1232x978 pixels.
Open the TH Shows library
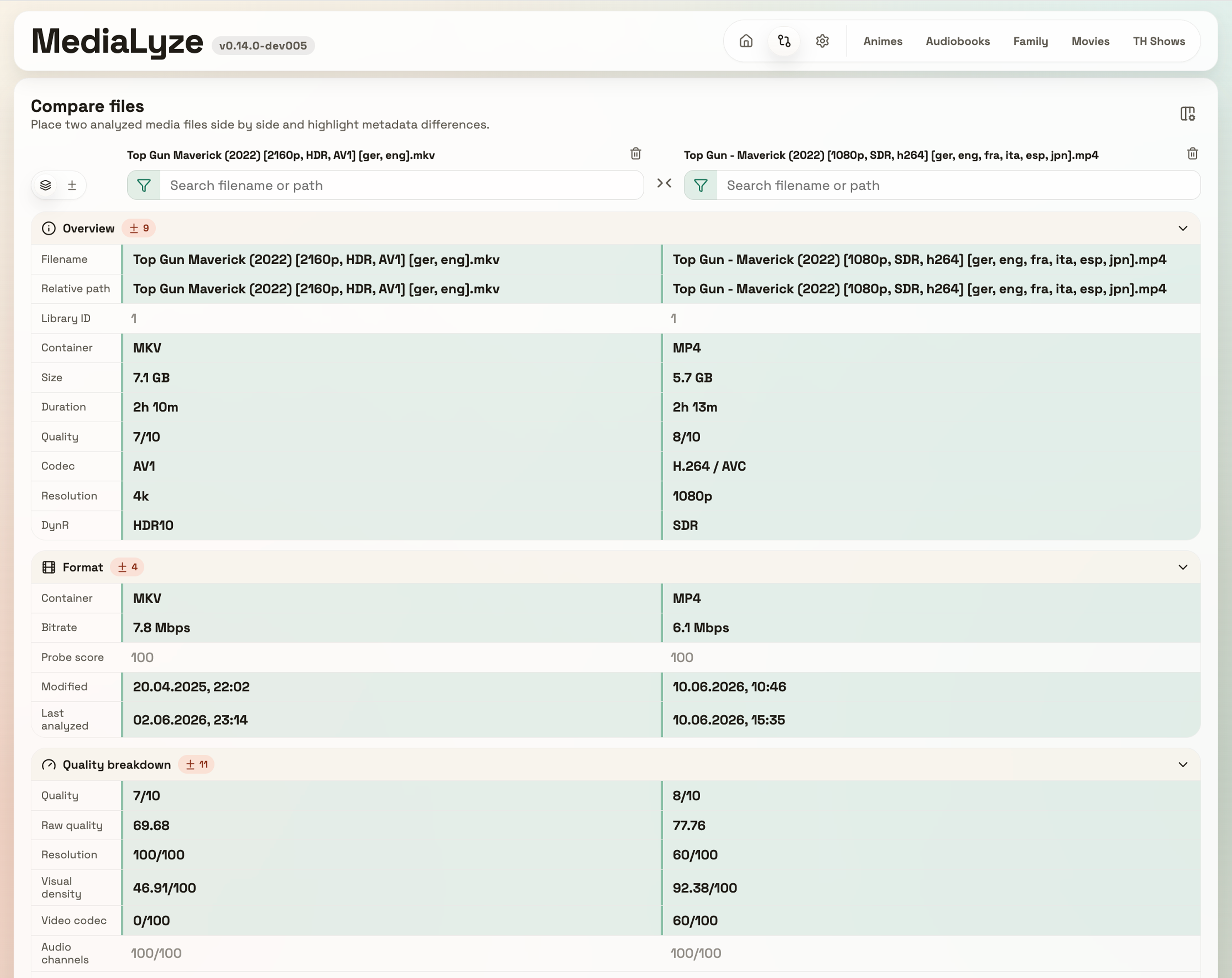click(x=1159, y=41)
